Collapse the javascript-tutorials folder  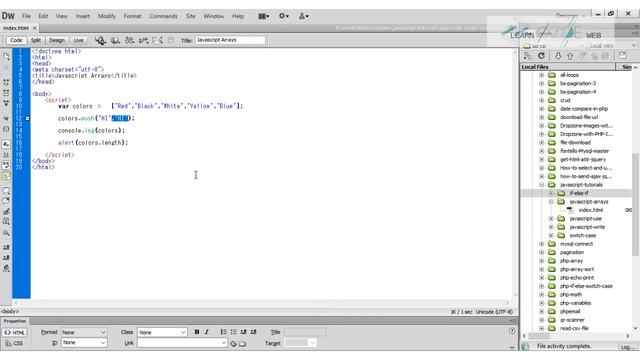(542, 185)
